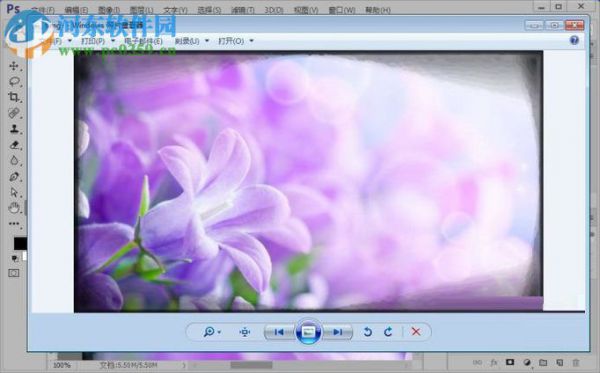This screenshot has height=373, width=600.
Task: Select the Move tool in Photoshop toolbar
Action: click(14, 66)
